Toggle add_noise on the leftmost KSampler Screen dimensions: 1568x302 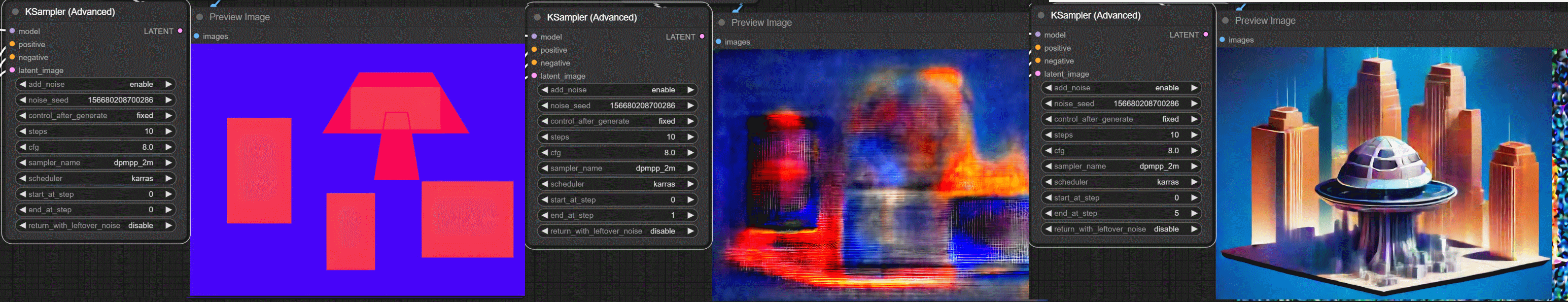[95, 84]
